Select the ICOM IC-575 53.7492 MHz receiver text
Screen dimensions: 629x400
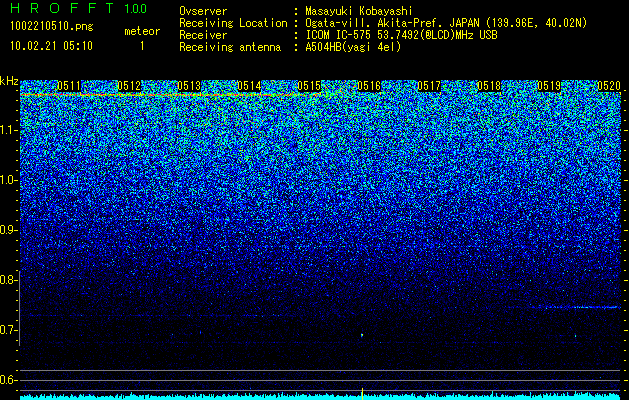click(x=402, y=35)
